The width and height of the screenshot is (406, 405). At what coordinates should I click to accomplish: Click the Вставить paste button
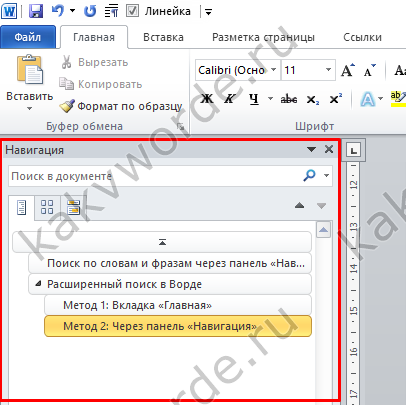click(x=30, y=82)
